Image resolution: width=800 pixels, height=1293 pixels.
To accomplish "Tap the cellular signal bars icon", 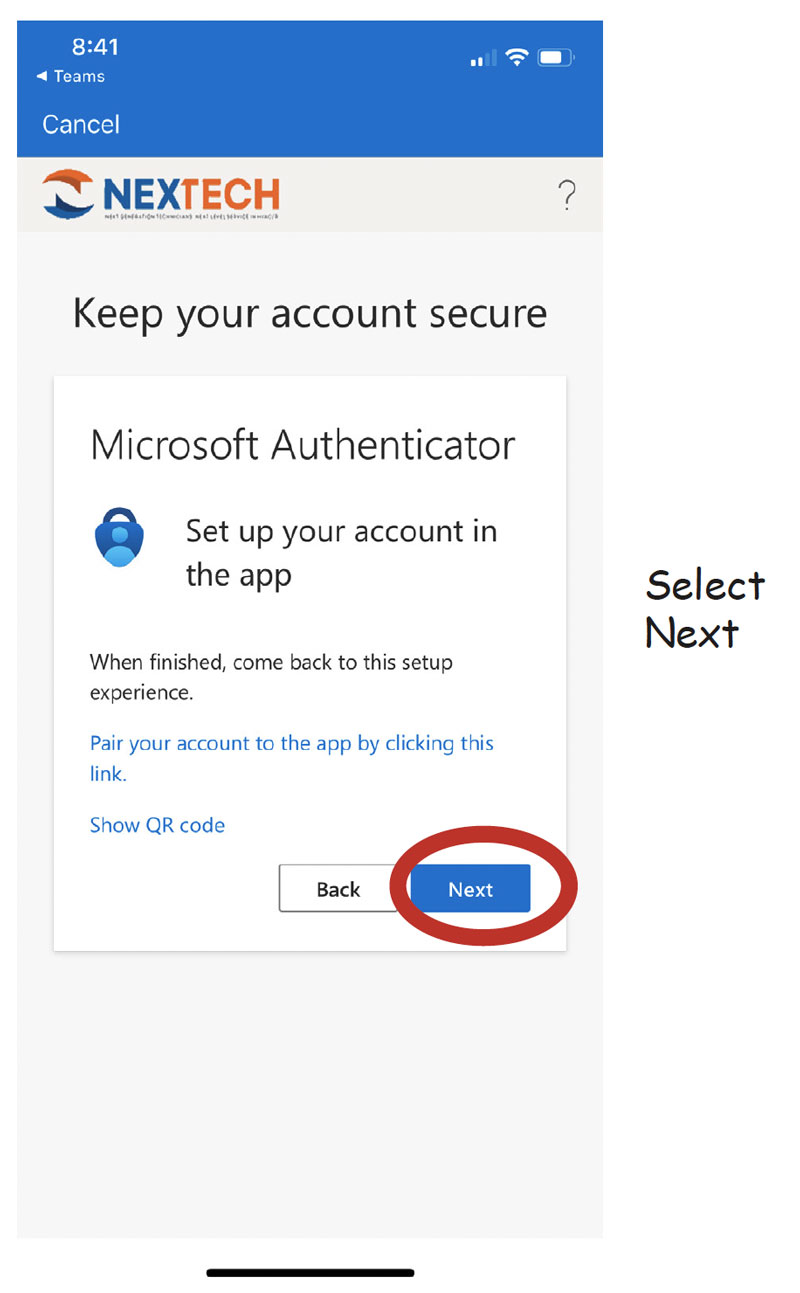I will point(482,59).
